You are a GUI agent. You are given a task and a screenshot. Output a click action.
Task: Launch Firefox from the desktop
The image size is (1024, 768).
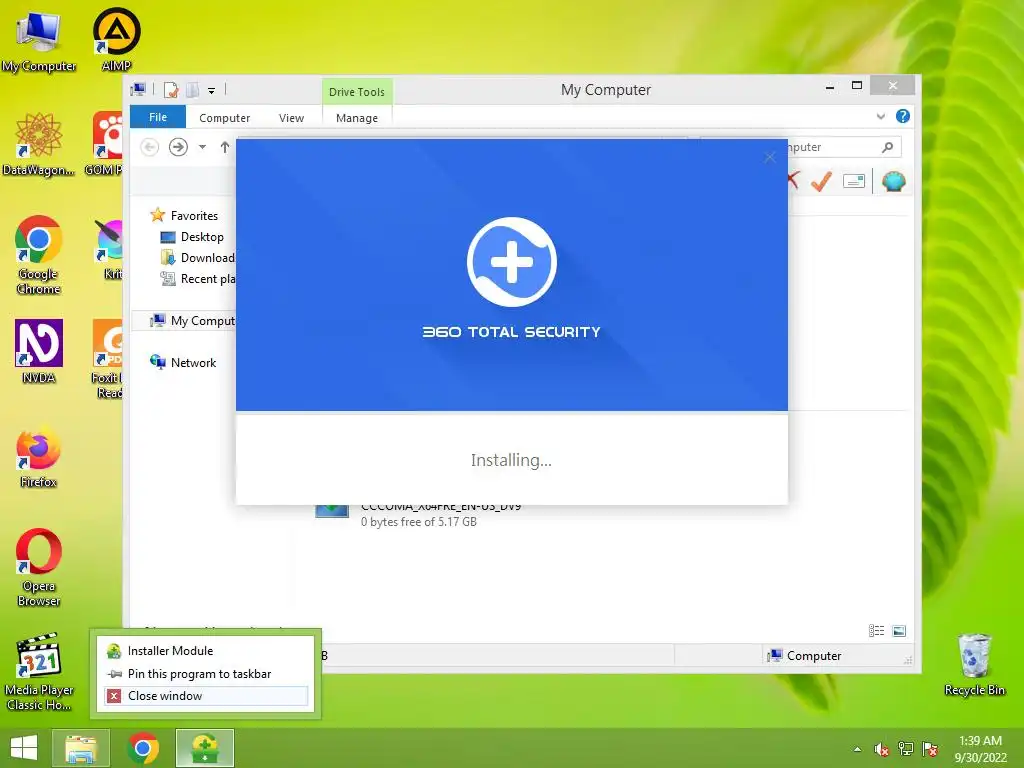click(x=39, y=457)
